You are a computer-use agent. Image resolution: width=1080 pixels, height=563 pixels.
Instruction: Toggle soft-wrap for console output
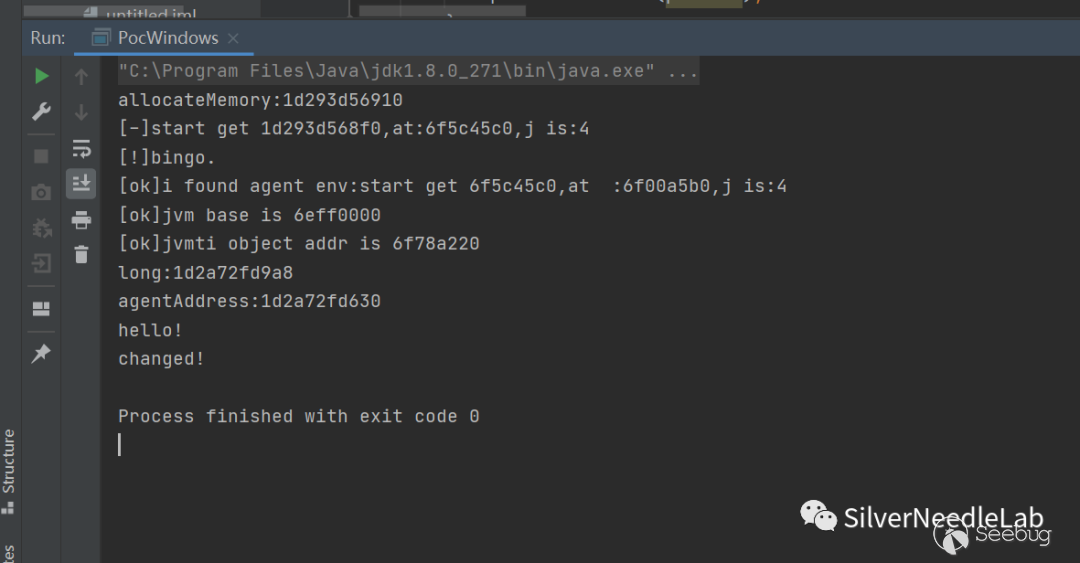point(81,149)
